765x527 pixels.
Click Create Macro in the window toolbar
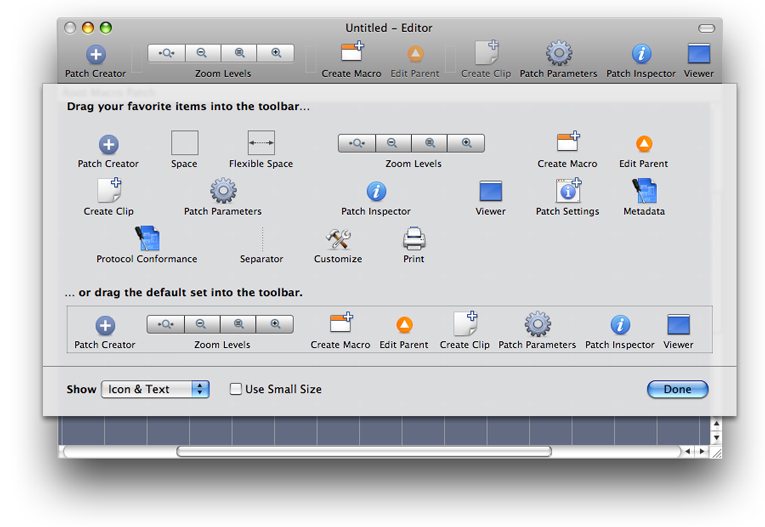coord(353,55)
